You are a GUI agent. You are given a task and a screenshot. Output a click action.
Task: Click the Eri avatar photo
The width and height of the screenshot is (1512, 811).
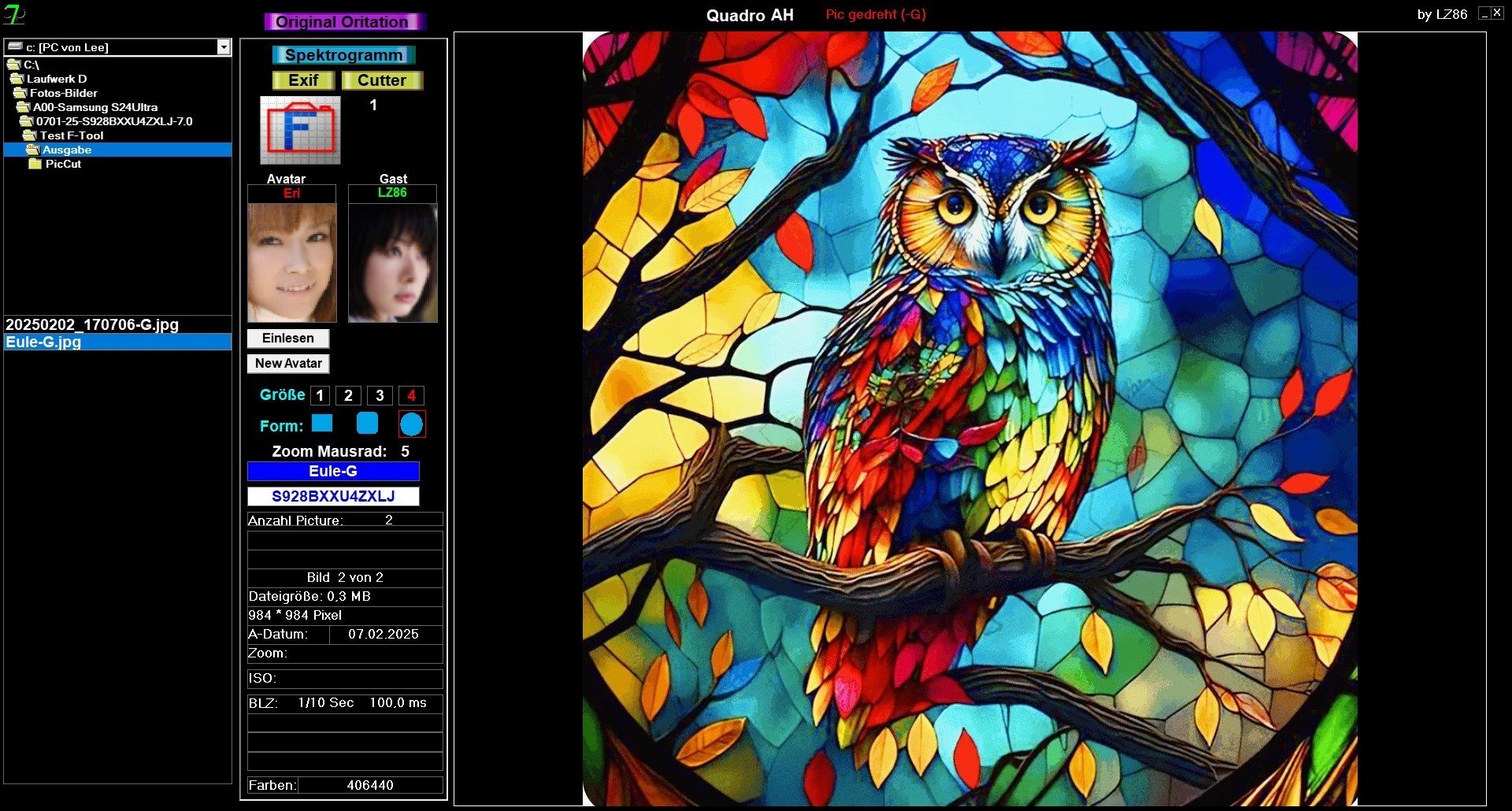pyautogui.click(x=291, y=263)
